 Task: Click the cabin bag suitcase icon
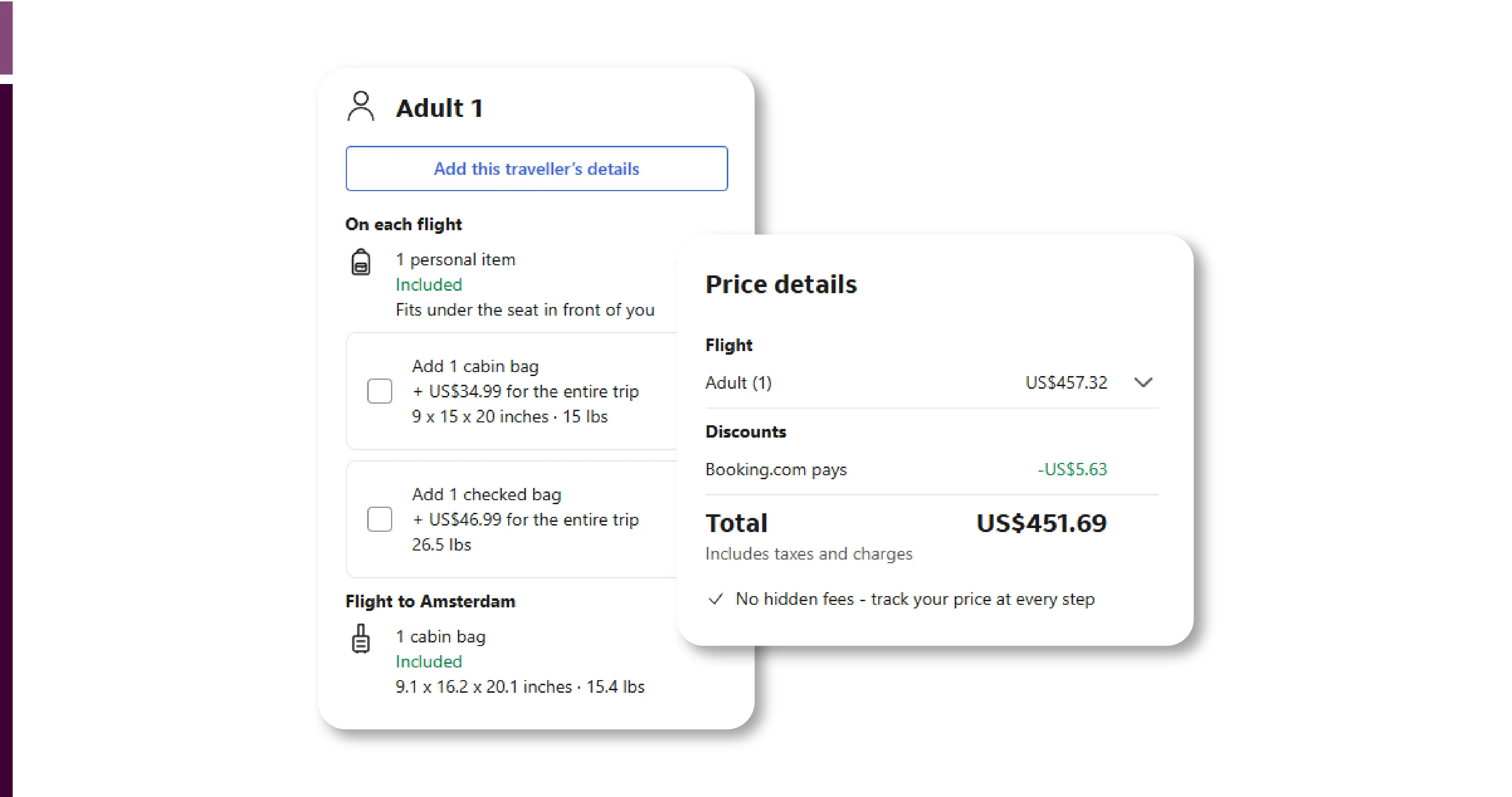point(360,639)
